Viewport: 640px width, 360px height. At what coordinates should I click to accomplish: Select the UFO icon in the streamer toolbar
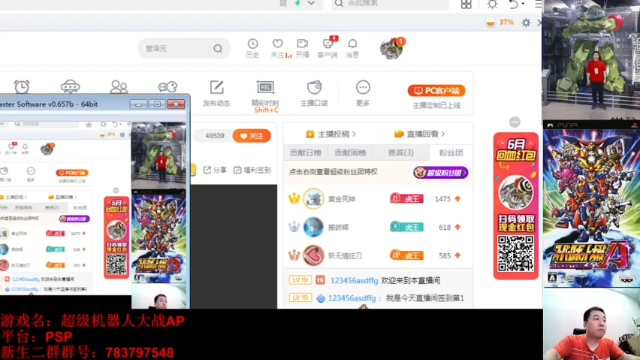(x=70, y=87)
